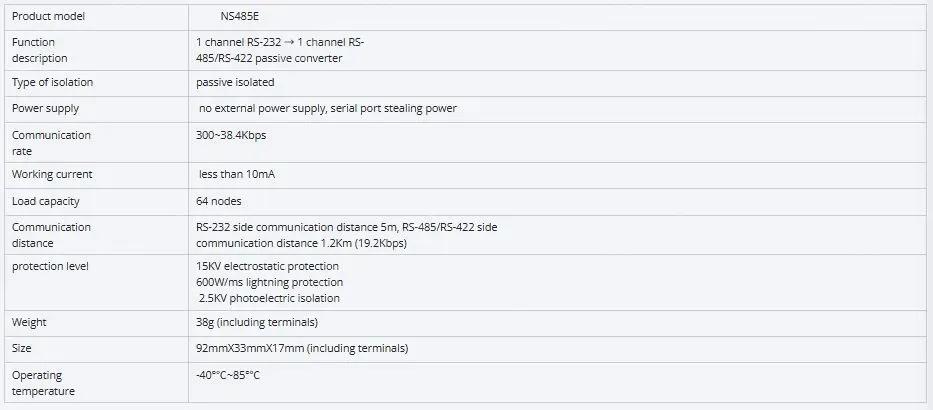Select the NS485E model value
Screen dimensions: 933x410
pyautogui.click(x=239, y=17)
